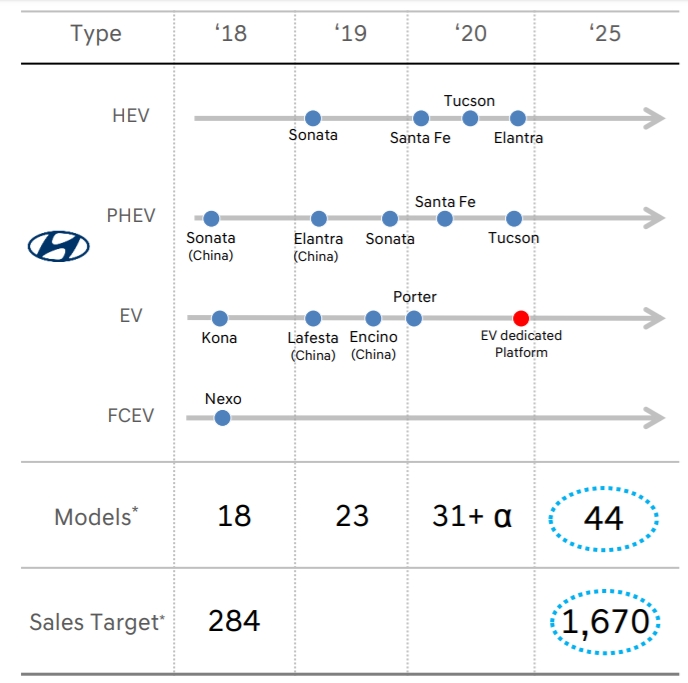This screenshot has height=683, width=688.
Task: Click the dotted oval around 44
Action: pyautogui.click(x=604, y=517)
